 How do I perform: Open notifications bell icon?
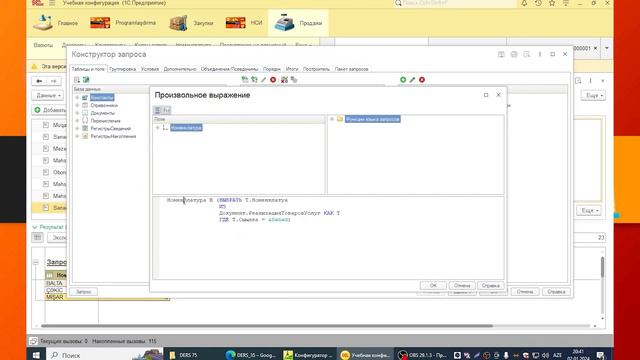coord(524,3)
